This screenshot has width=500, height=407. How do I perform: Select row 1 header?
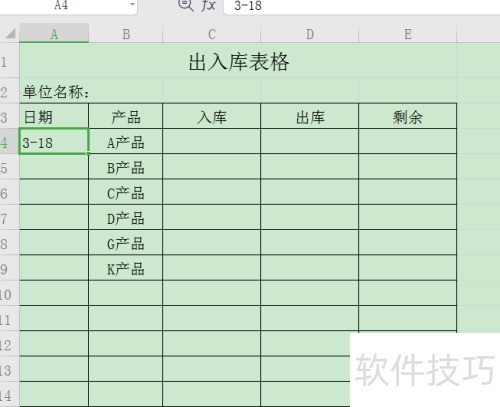click(9, 61)
